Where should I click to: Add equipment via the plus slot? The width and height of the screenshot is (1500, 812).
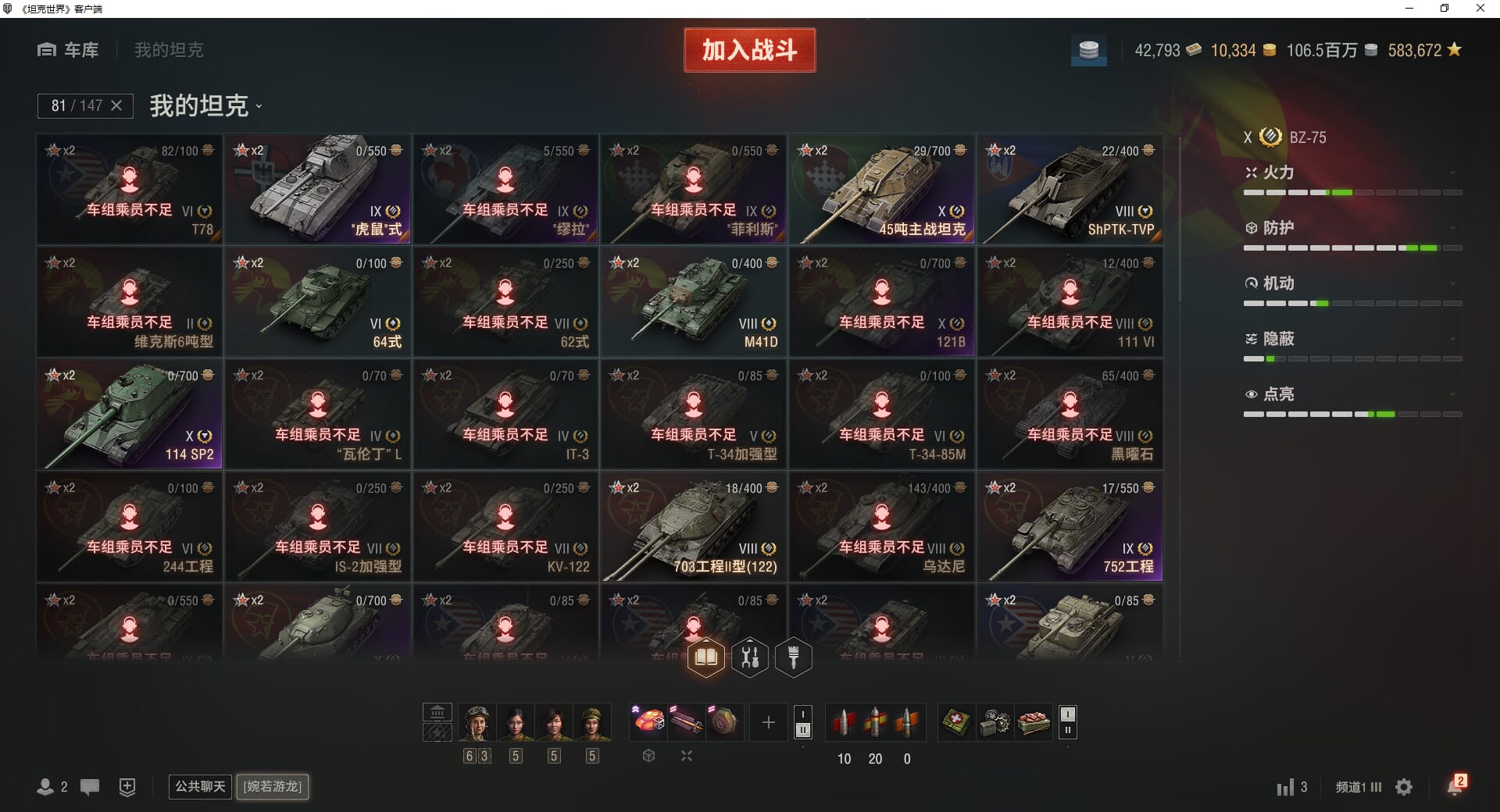click(768, 722)
